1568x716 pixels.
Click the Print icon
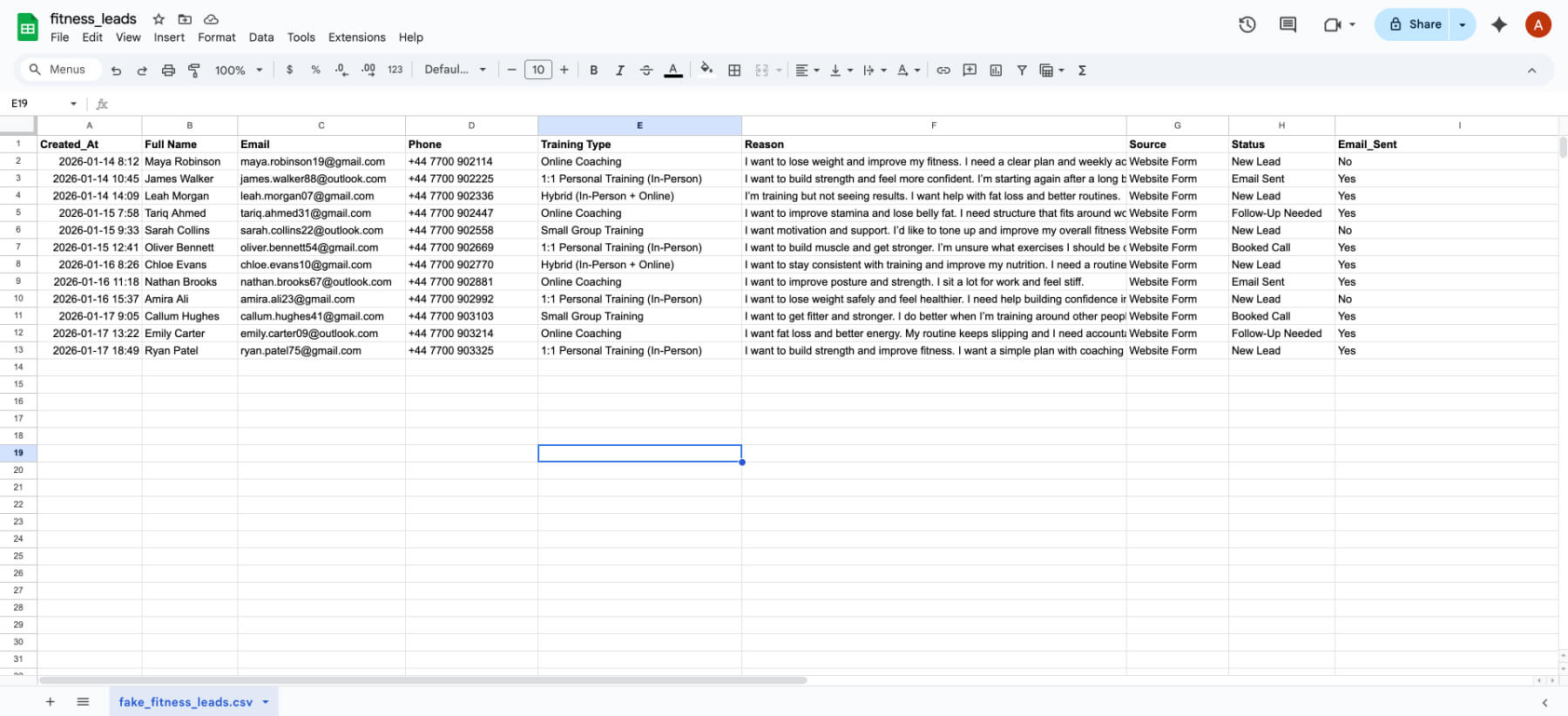(168, 71)
